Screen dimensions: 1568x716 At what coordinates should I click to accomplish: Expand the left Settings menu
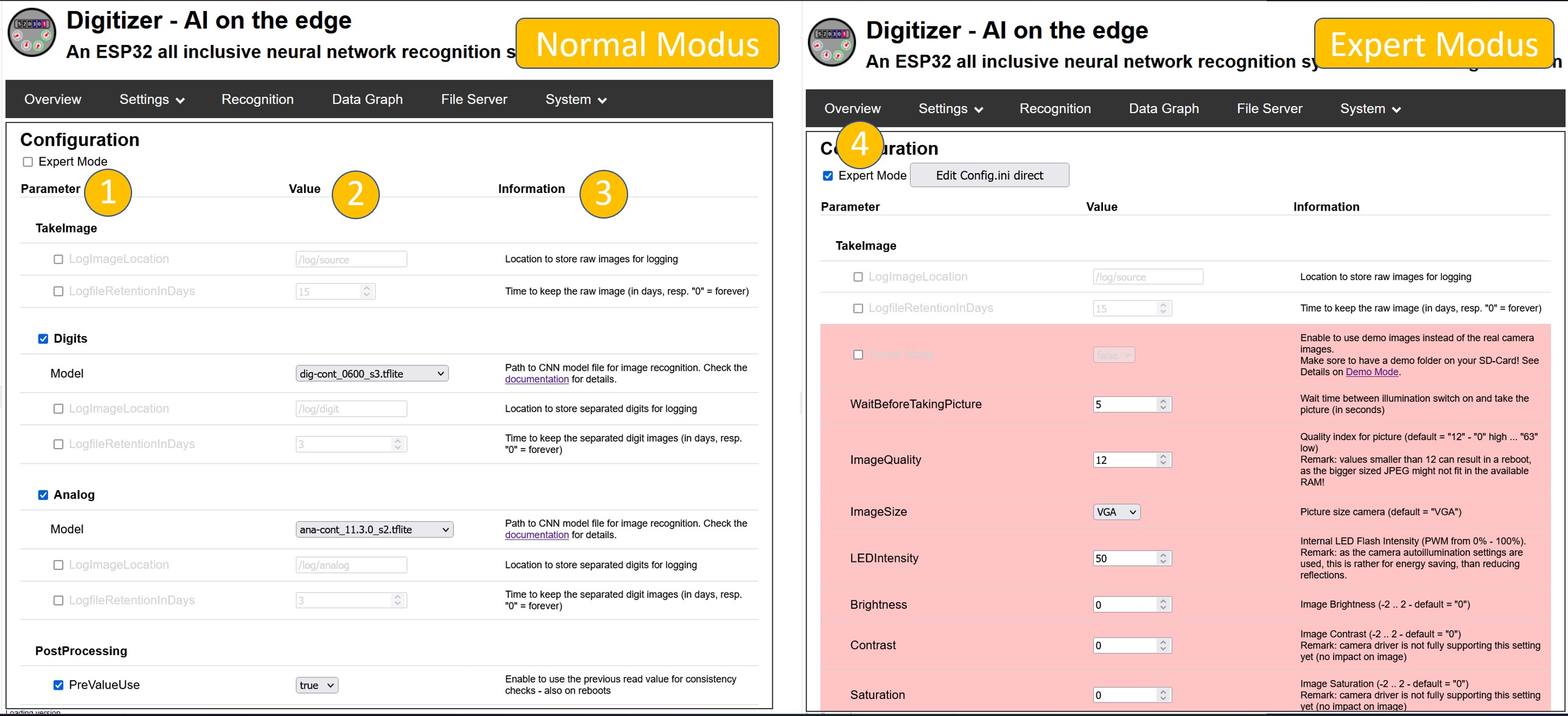pos(152,99)
